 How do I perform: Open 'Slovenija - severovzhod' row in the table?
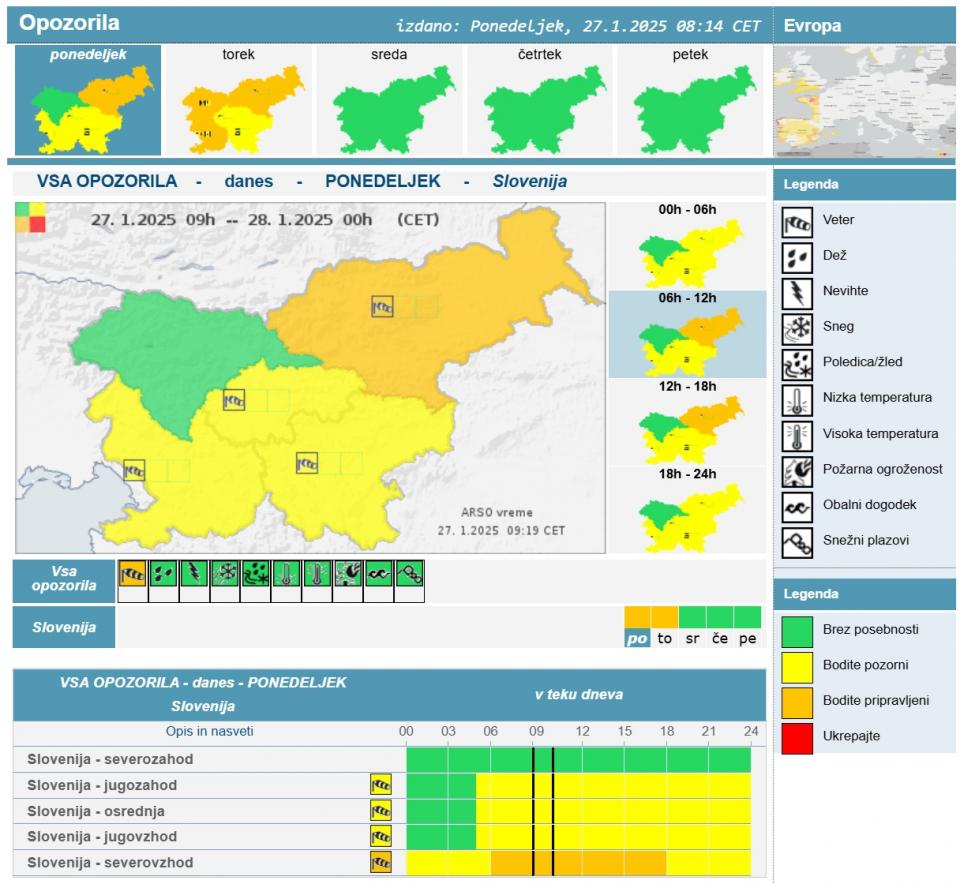110,862
